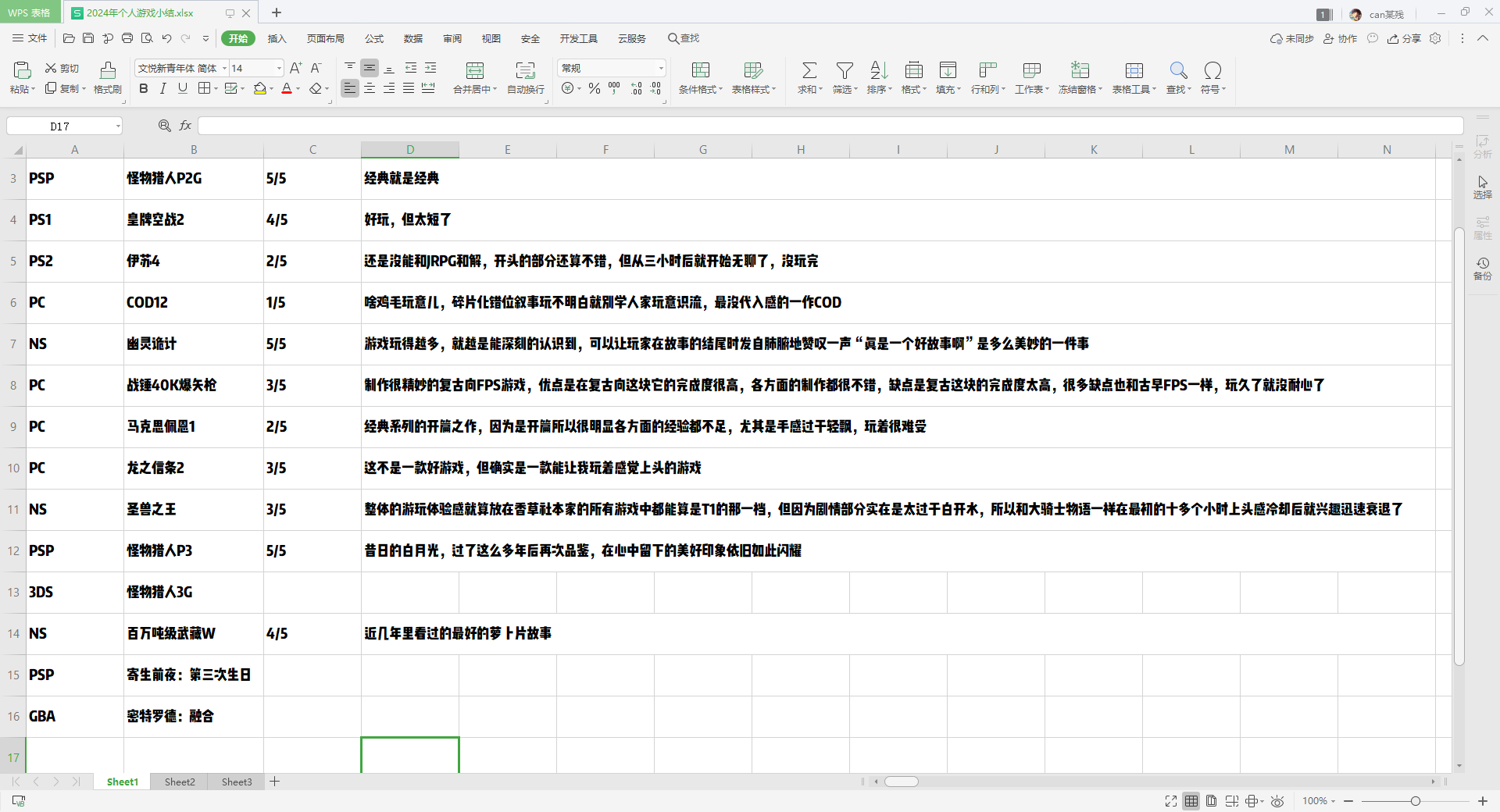
Task: Open the zoom percentage 100% dropdown
Action: click(x=1319, y=801)
